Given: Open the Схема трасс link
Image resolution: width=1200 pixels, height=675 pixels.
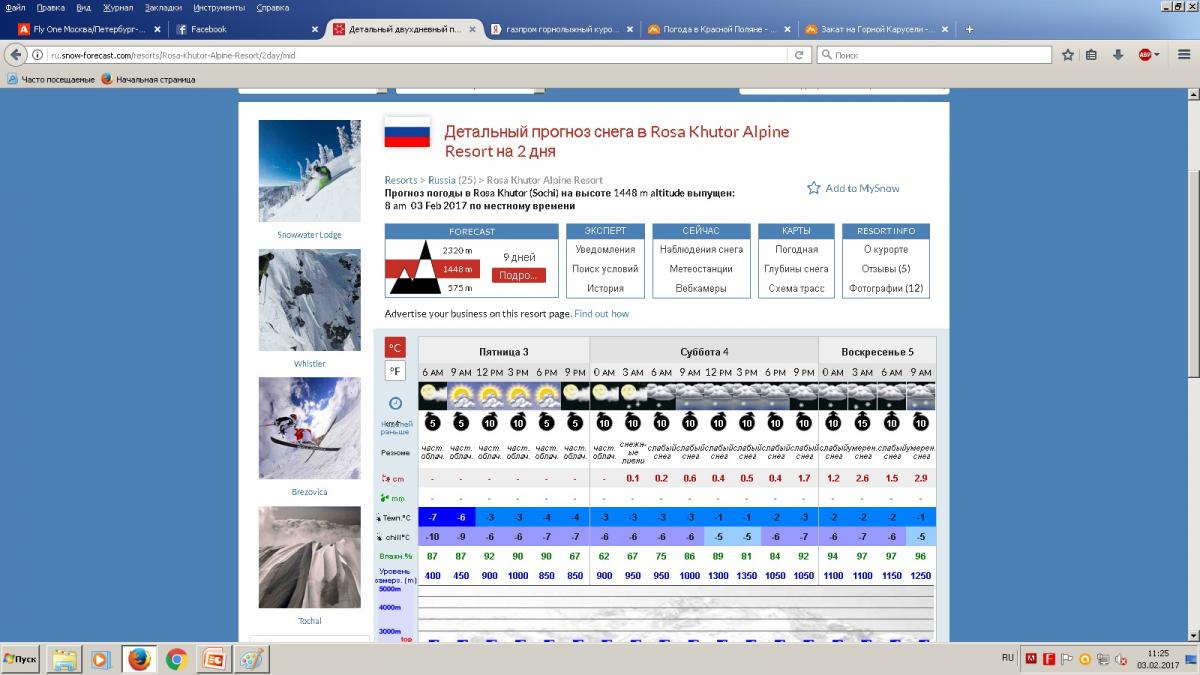Looking at the screenshot, I should pyautogui.click(x=797, y=288).
